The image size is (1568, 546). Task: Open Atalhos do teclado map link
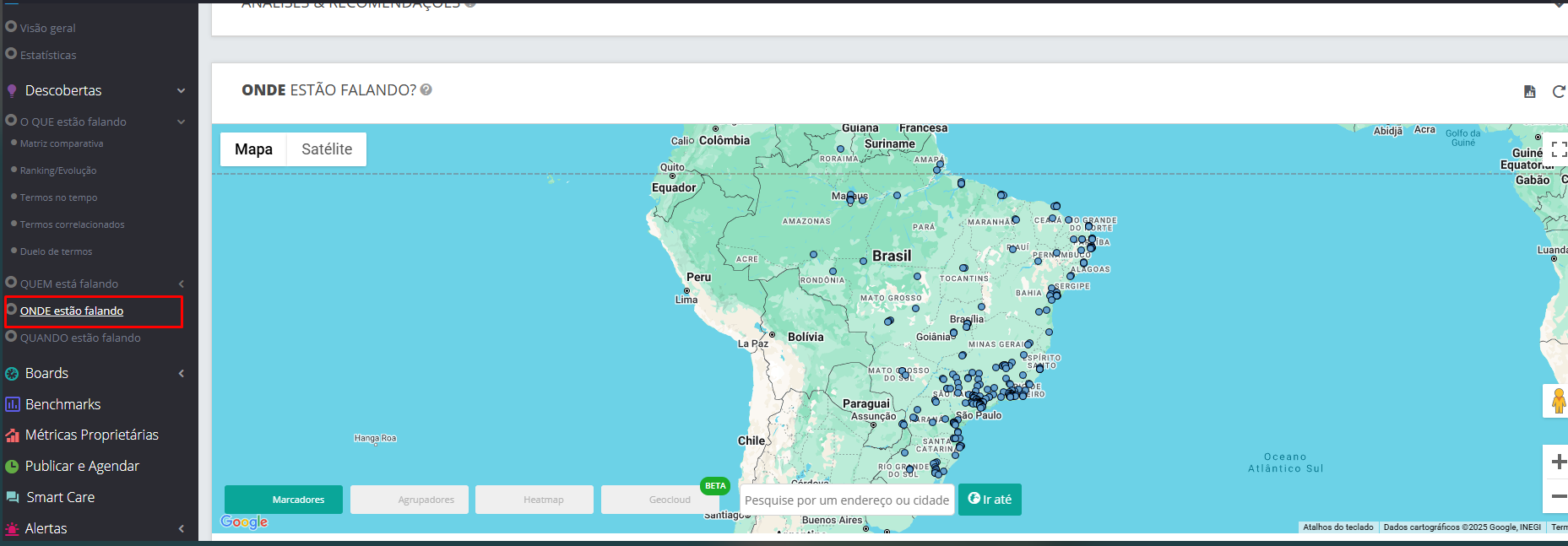coord(1338,527)
